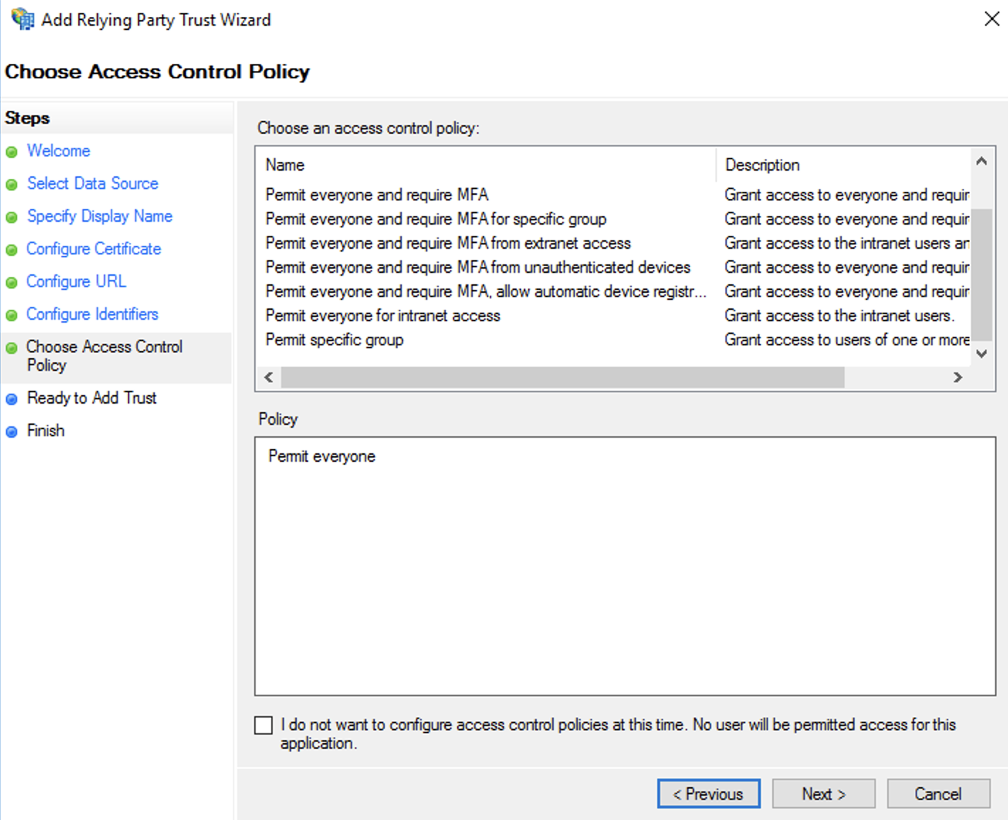Click the vertical scrollbar thumb in policy list
1008x820 pixels.
(981, 274)
